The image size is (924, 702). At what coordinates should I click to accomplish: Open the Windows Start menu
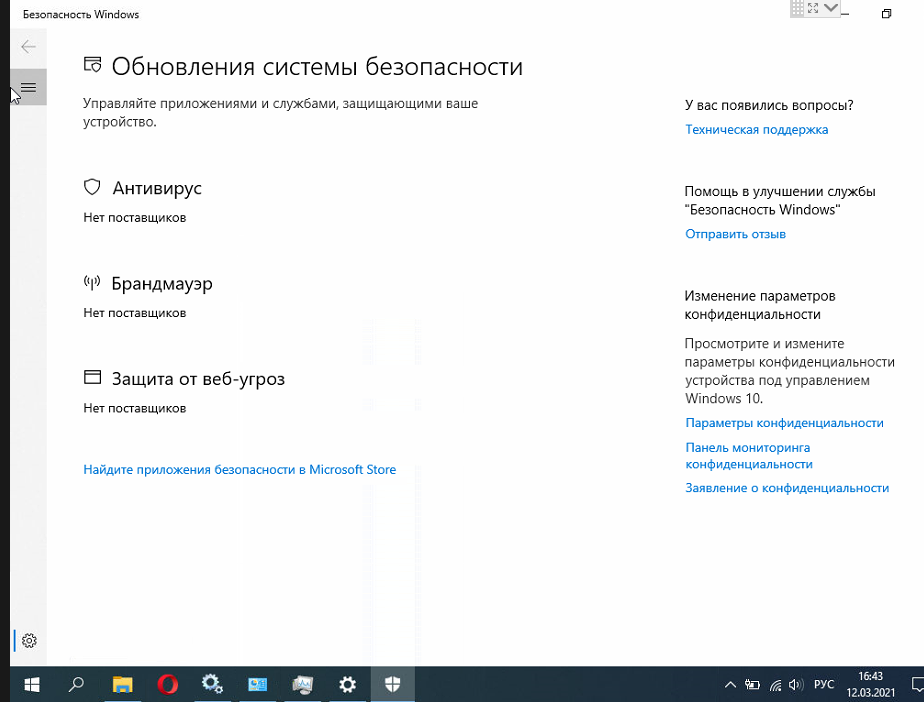[x=32, y=684]
